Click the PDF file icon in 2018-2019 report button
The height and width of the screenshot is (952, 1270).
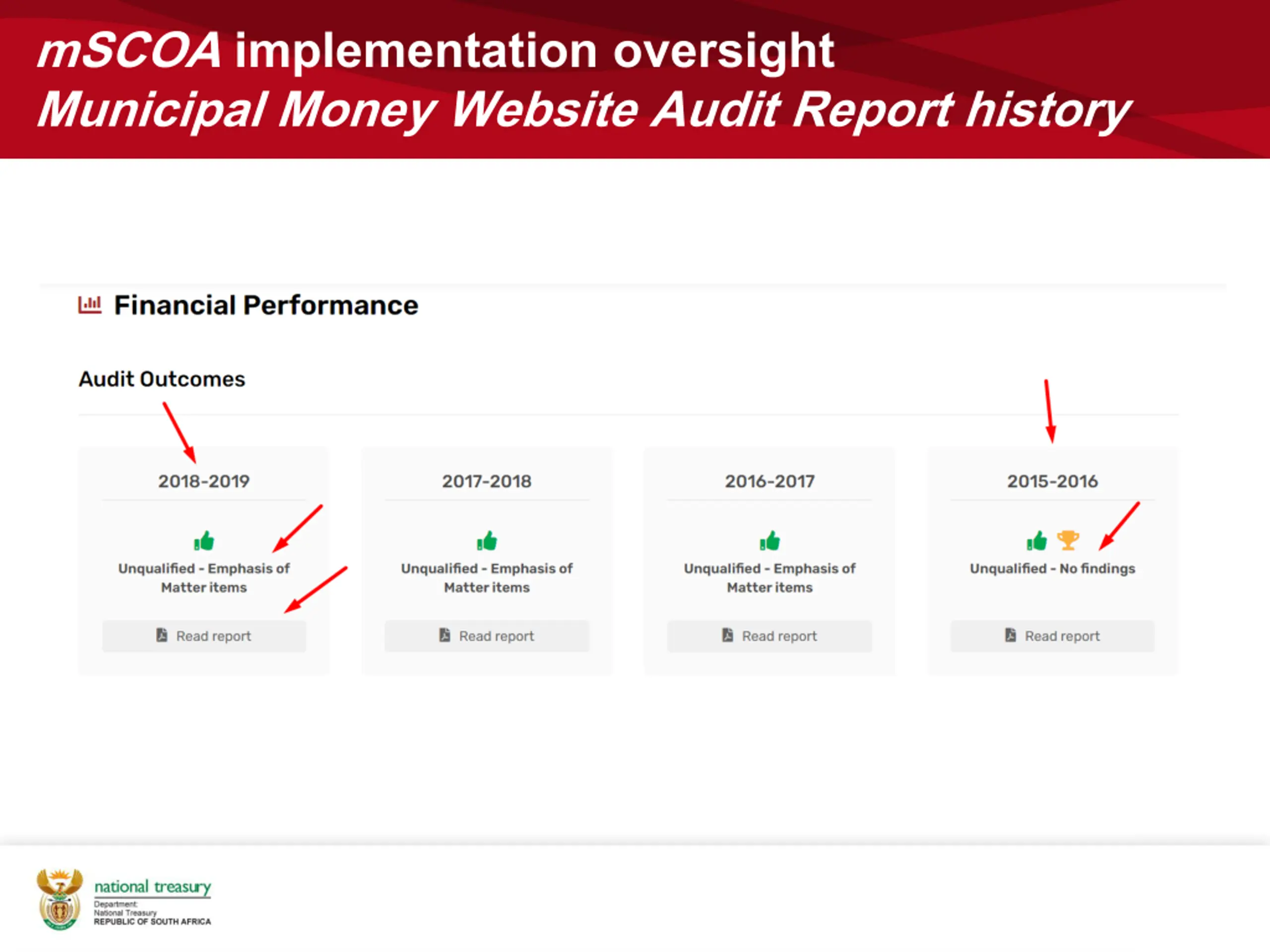click(x=162, y=635)
